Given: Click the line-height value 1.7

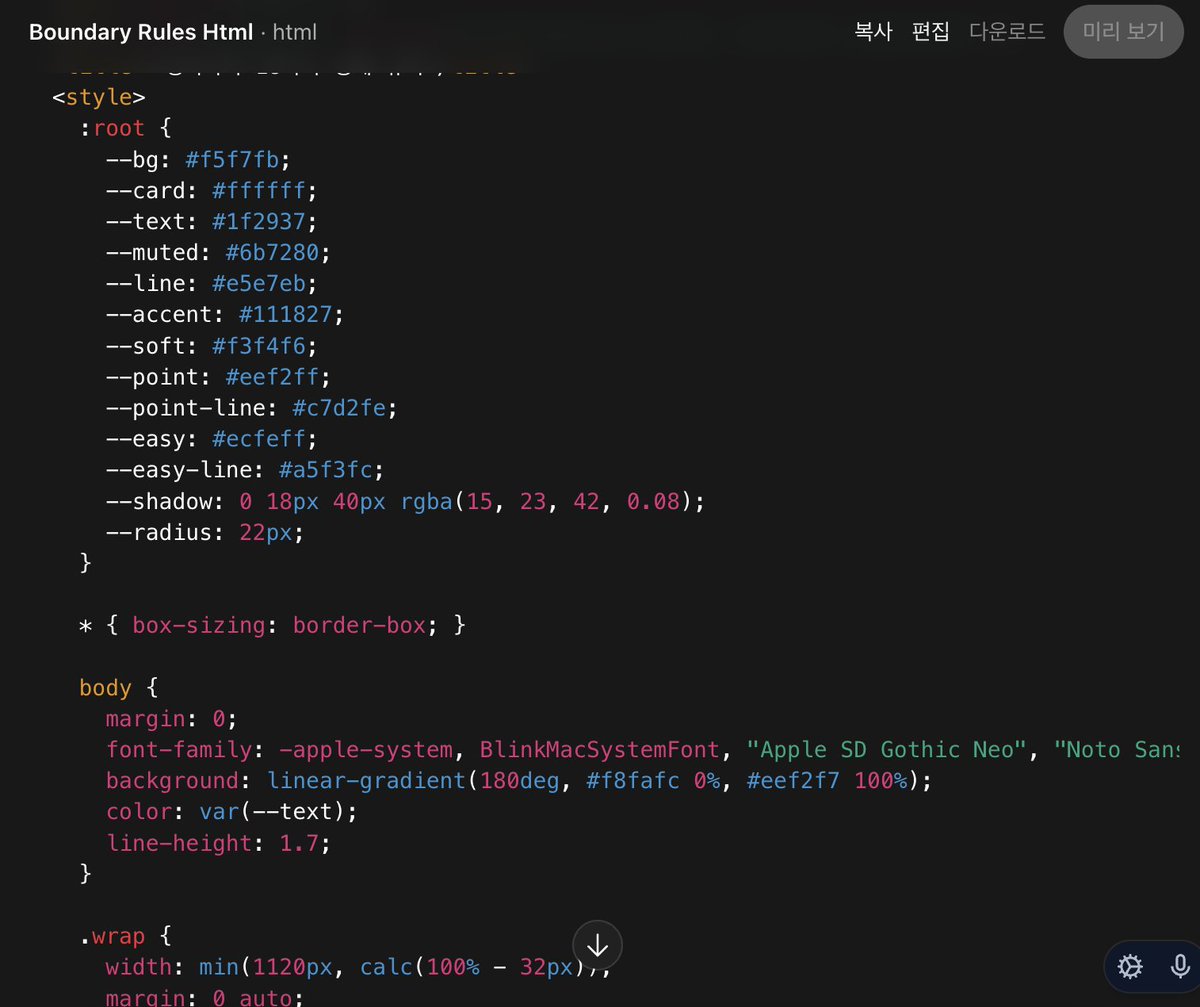Looking at the screenshot, I should point(297,842).
